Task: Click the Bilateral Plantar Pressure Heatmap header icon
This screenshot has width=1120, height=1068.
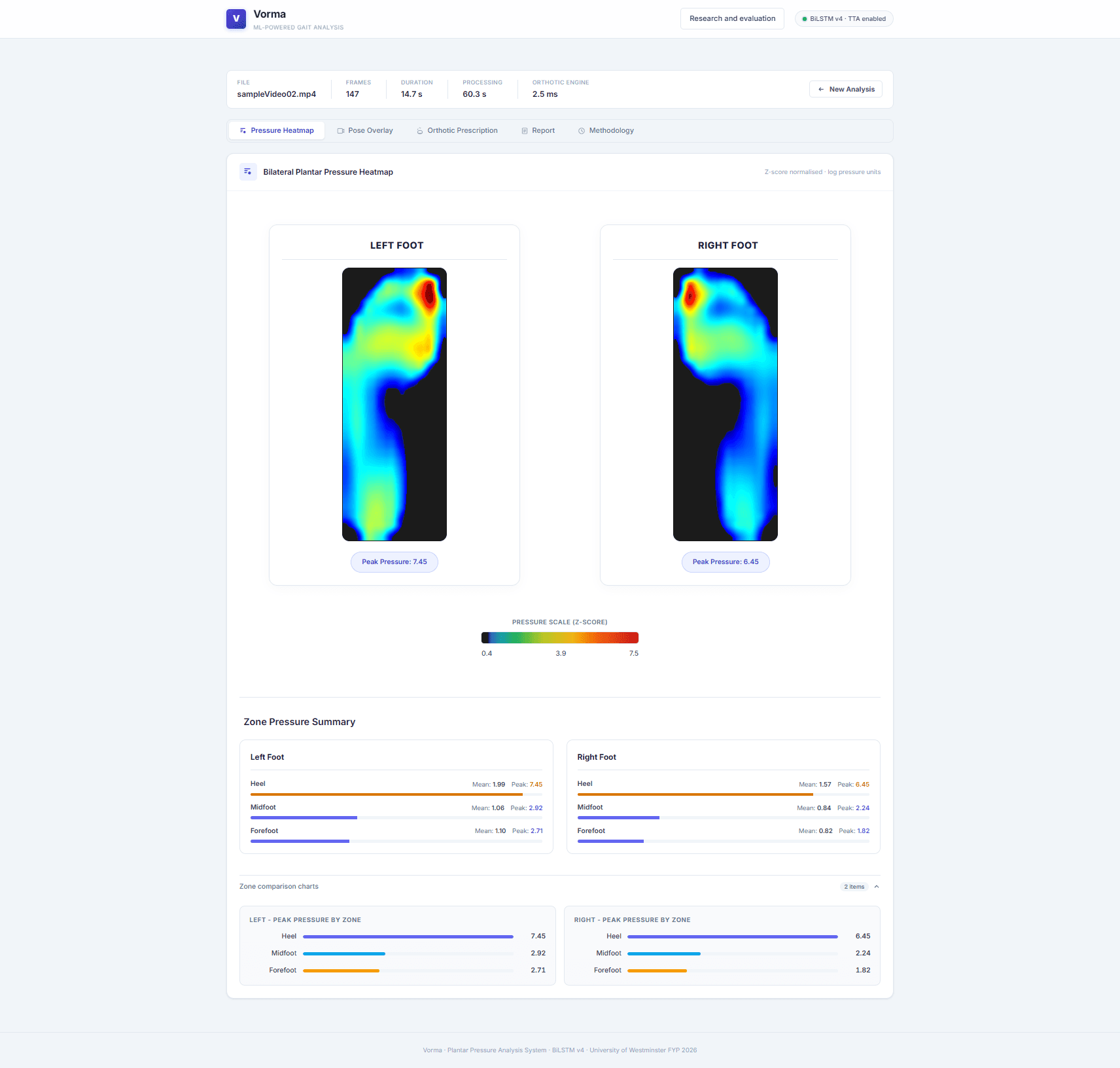Action: 248,171
